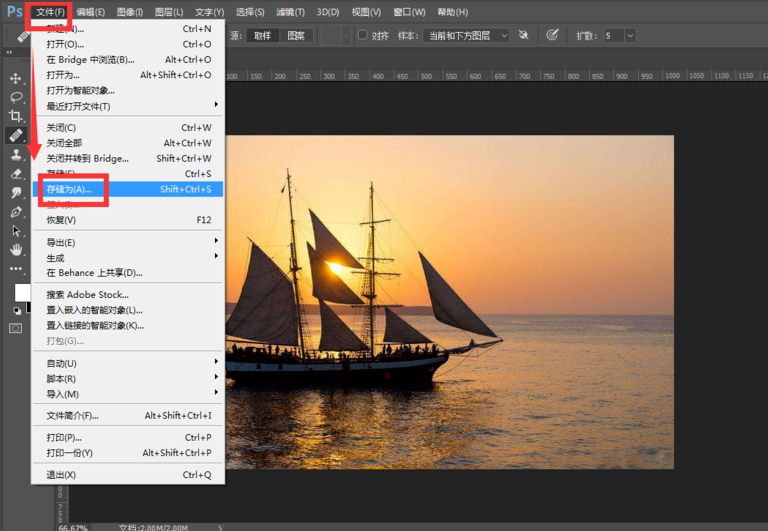Screen dimensions: 768x531
Task: Select the Crop tool
Action: point(16,116)
